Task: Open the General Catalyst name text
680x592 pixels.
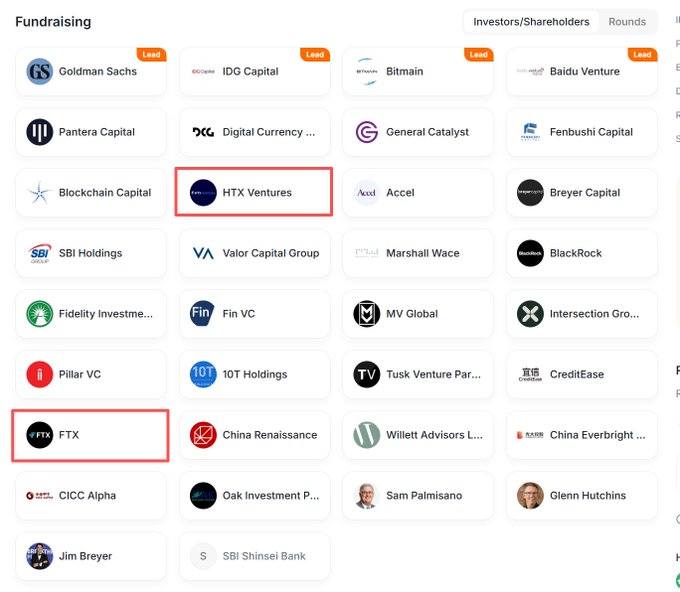Action: click(x=427, y=132)
